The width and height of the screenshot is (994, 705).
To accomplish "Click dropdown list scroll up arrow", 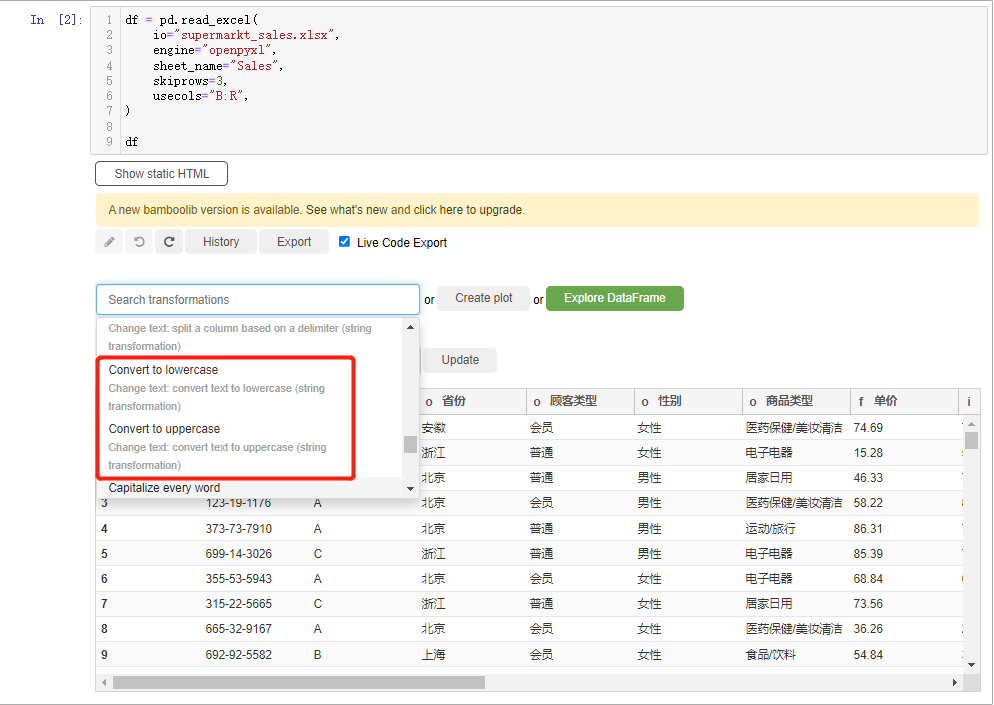I will tap(410, 327).
